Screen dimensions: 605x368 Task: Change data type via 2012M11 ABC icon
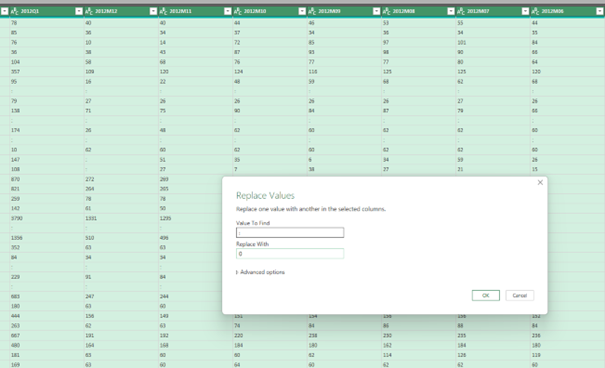tap(163, 12)
